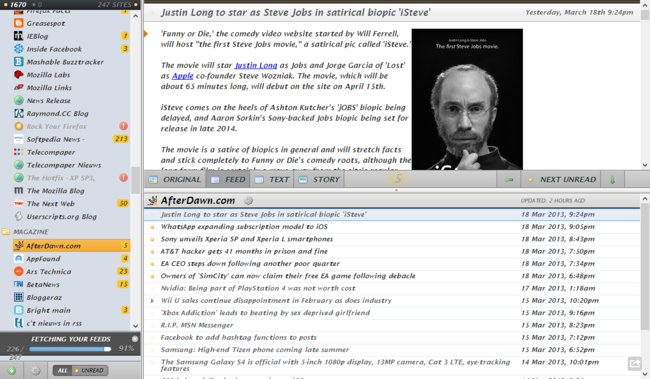
Task: Select the News Release feed
Action: pyautogui.click(x=71, y=100)
